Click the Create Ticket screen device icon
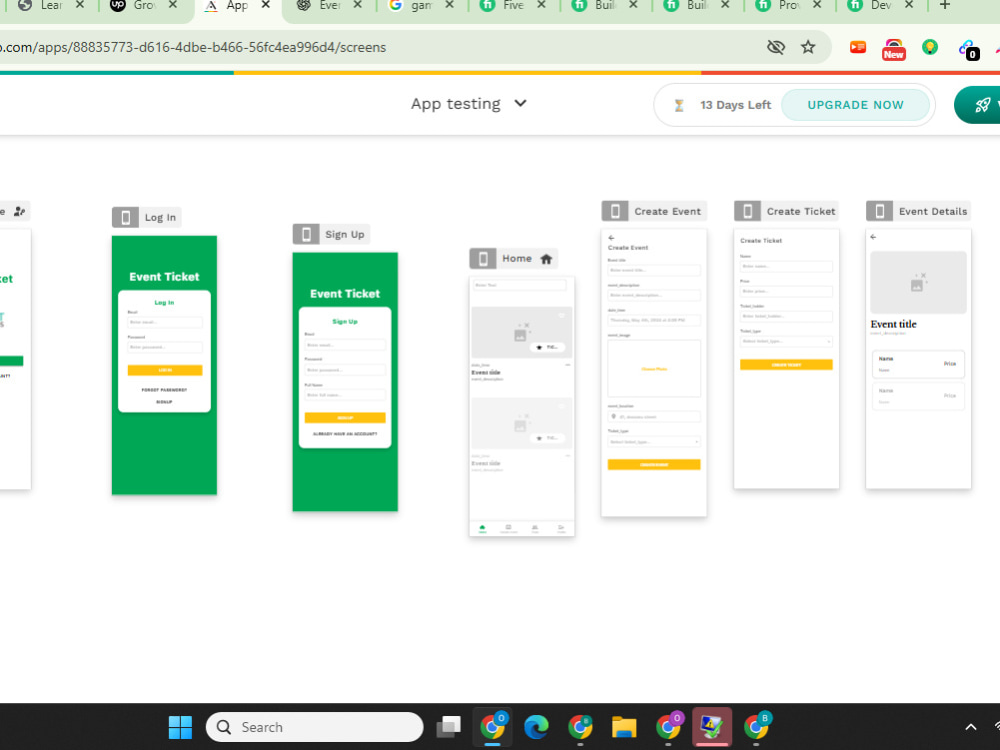 point(747,211)
